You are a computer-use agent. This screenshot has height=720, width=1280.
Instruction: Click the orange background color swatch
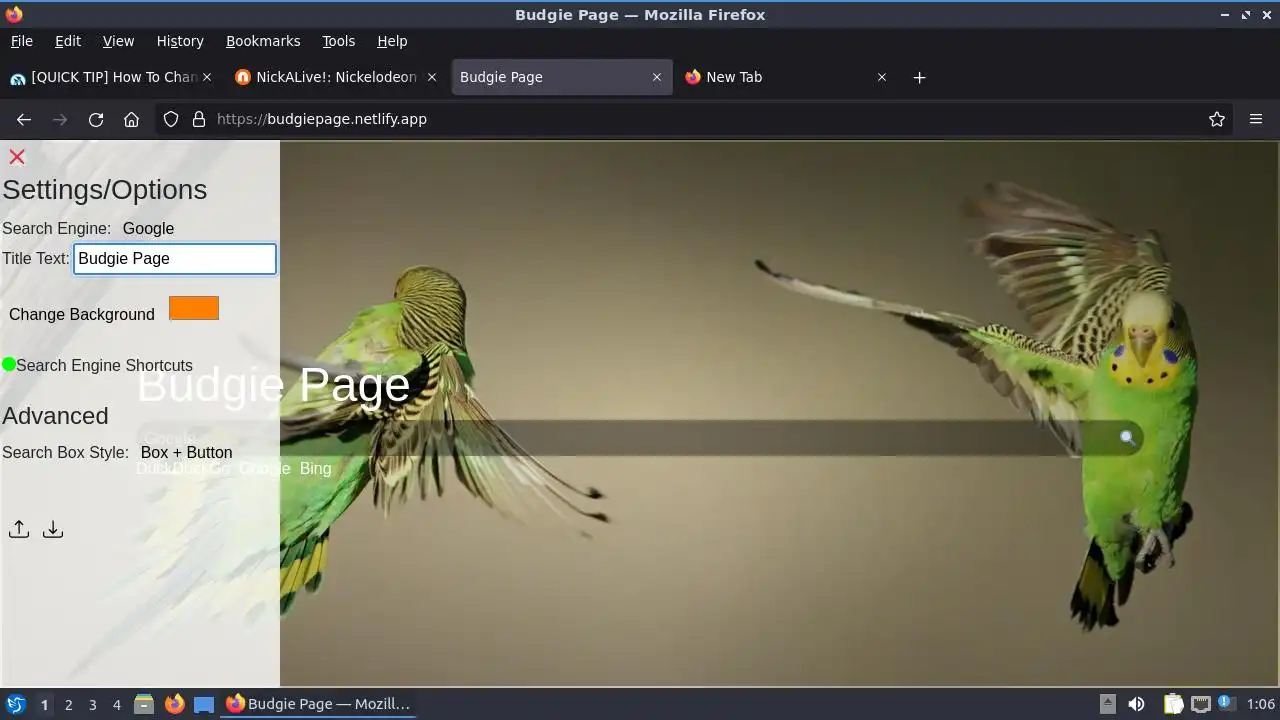click(194, 308)
